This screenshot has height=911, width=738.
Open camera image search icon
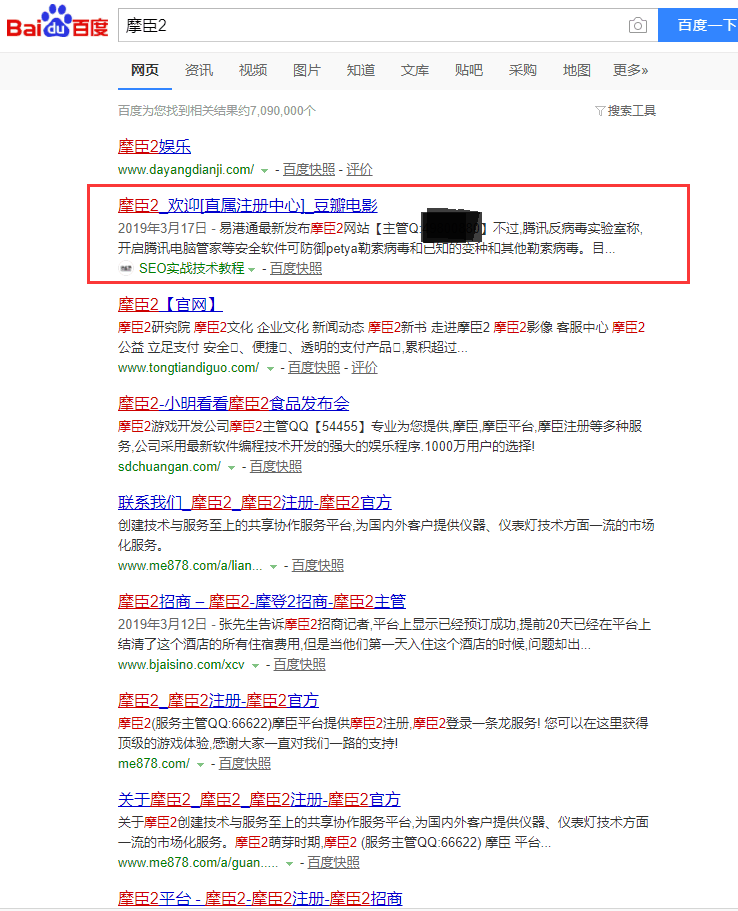coord(637,26)
